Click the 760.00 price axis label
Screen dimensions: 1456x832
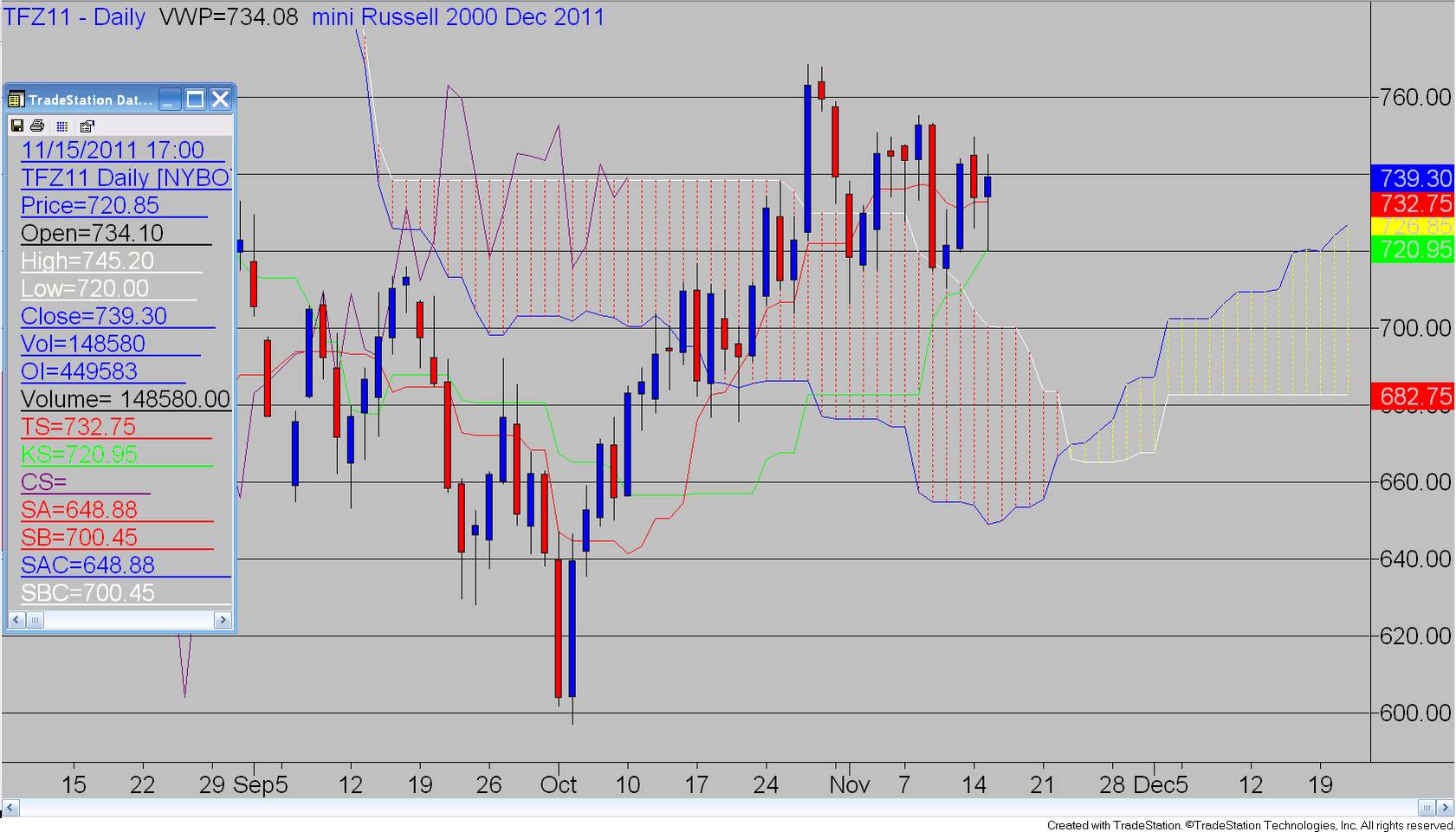tap(1415, 97)
